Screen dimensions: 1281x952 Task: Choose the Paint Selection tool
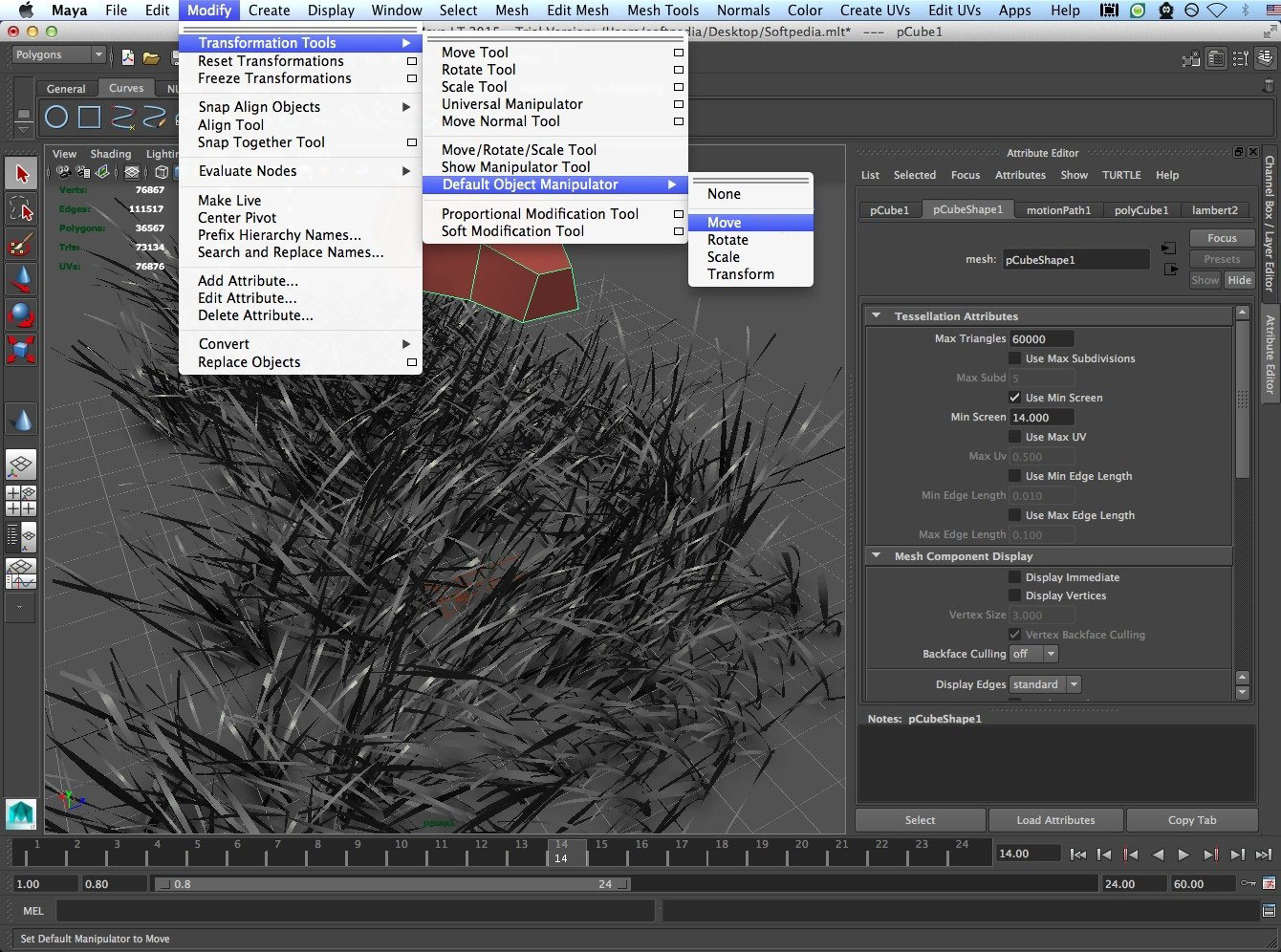tap(21, 245)
